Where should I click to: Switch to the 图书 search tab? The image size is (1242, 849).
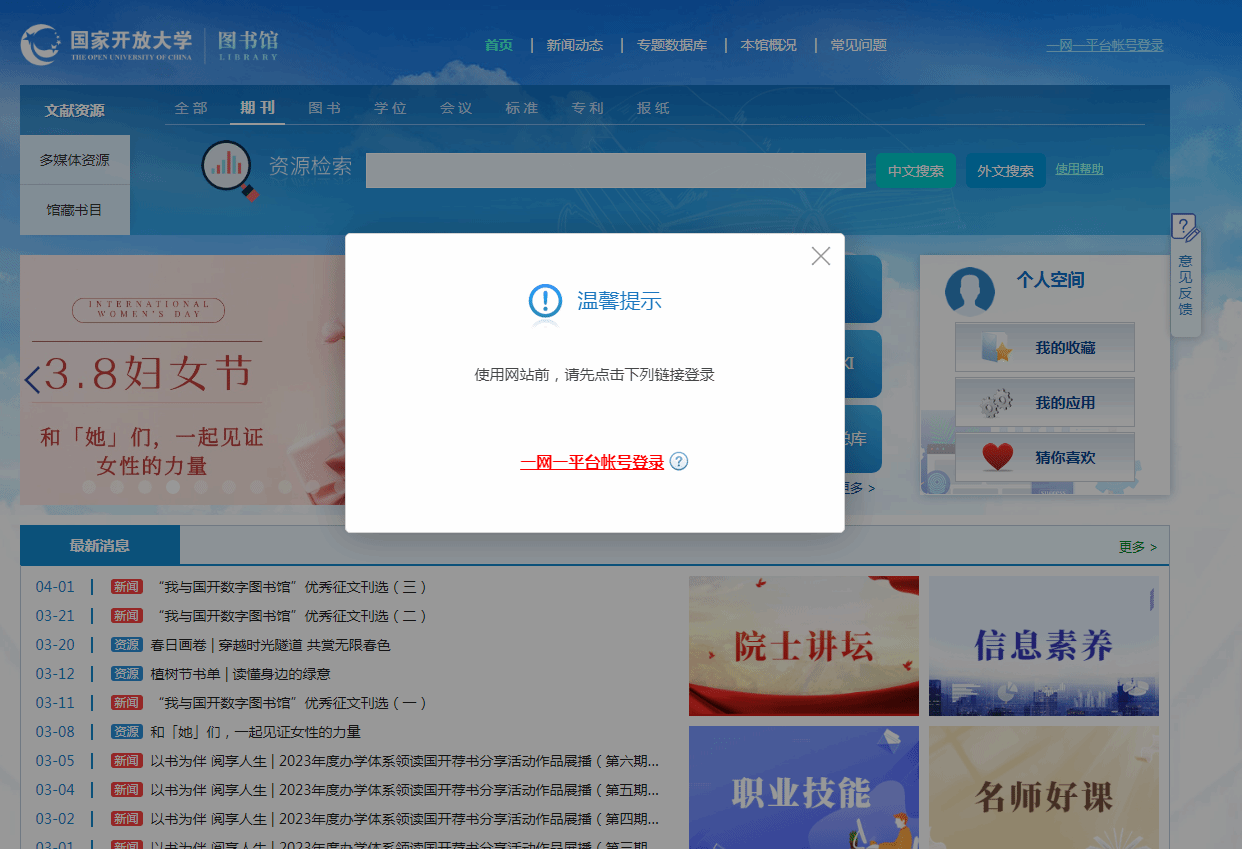[324, 108]
